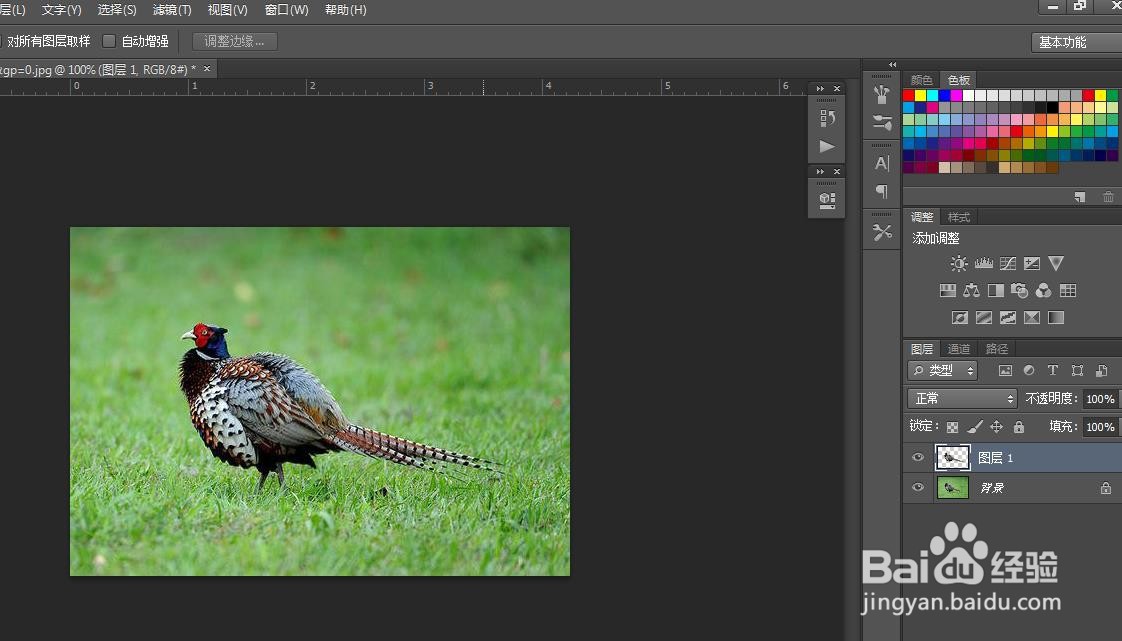Viewport: 1122px width, 641px height.
Task: Open the 类型 layer filter dropdown
Action: coord(943,371)
